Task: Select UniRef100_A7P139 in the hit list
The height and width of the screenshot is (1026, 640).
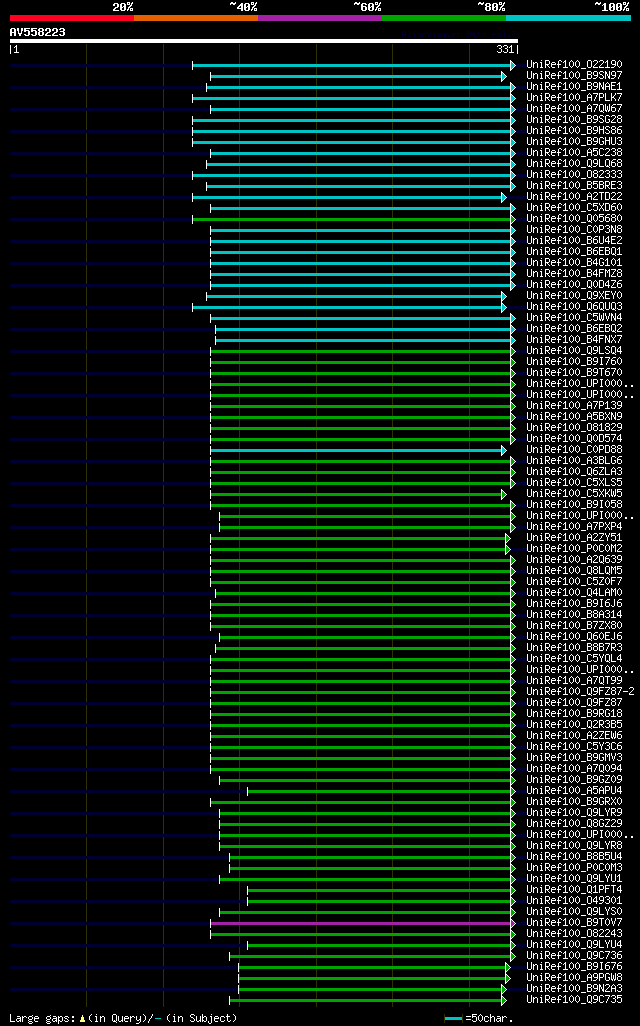Action: click(574, 406)
